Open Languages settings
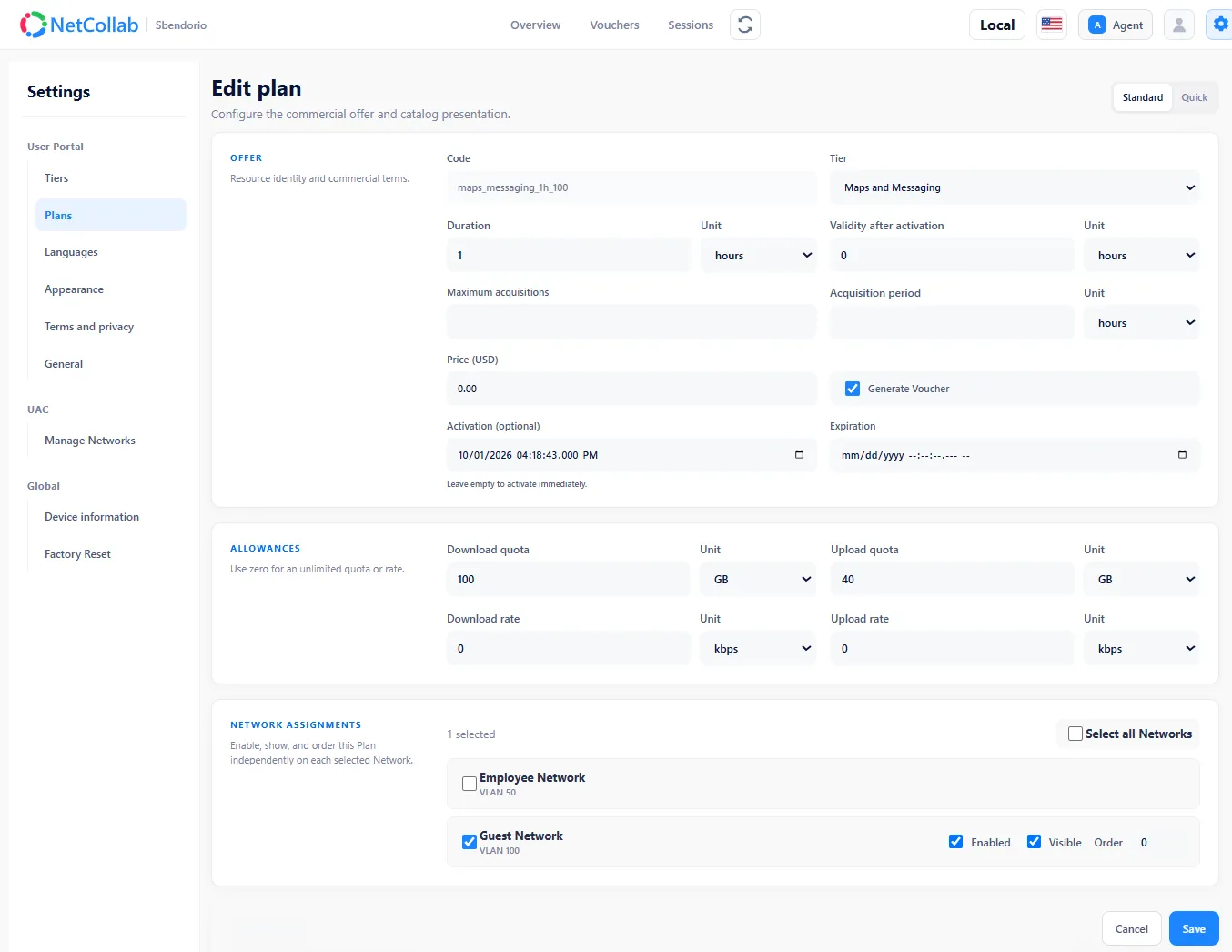The width and height of the screenshot is (1232, 952). pyautogui.click(x=111, y=252)
